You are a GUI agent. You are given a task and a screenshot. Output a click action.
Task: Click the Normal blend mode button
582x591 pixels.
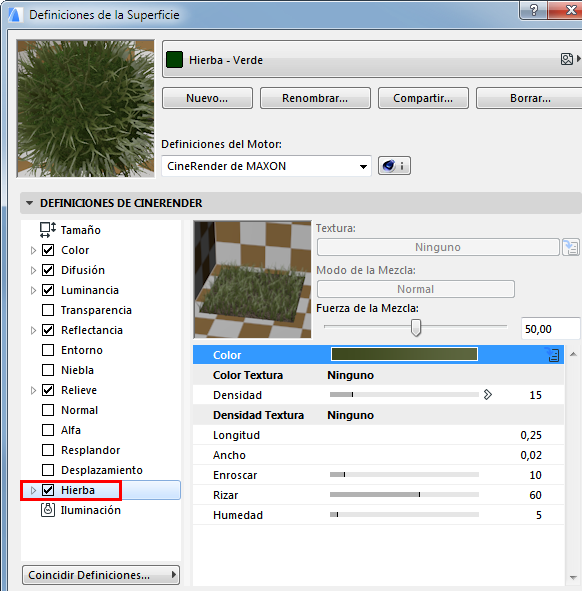416,289
